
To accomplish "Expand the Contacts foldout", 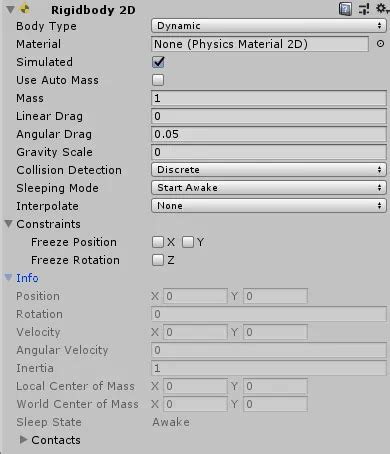I will [x=23, y=440].
